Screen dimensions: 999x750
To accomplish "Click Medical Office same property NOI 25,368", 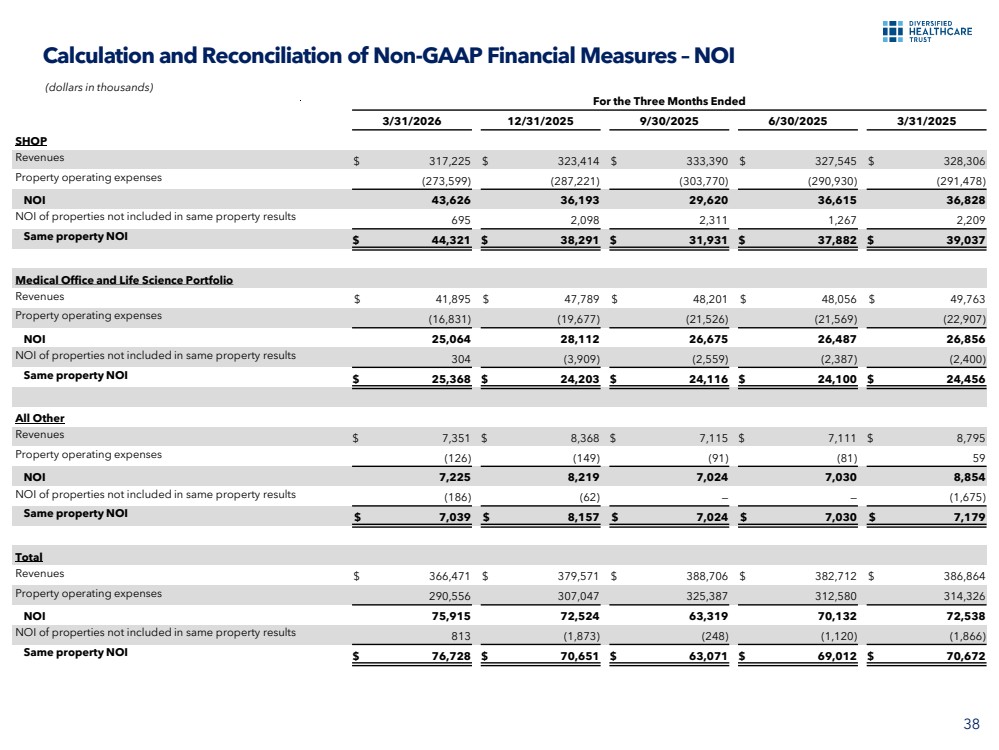I will (451, 379).
